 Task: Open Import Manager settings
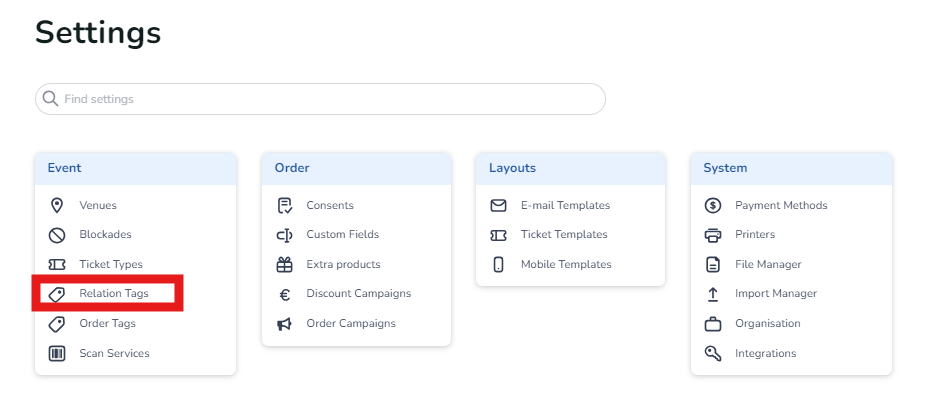(776, 294)
